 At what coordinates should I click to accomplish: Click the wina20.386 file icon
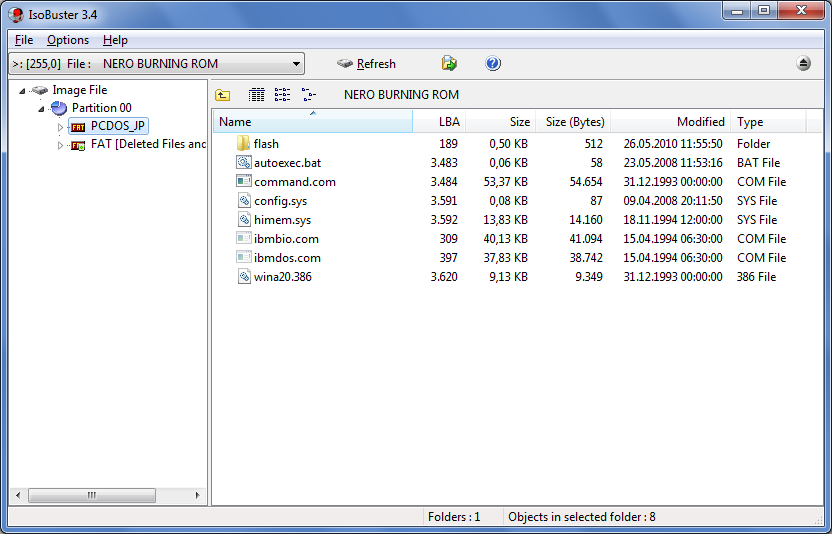pos(244,277)
